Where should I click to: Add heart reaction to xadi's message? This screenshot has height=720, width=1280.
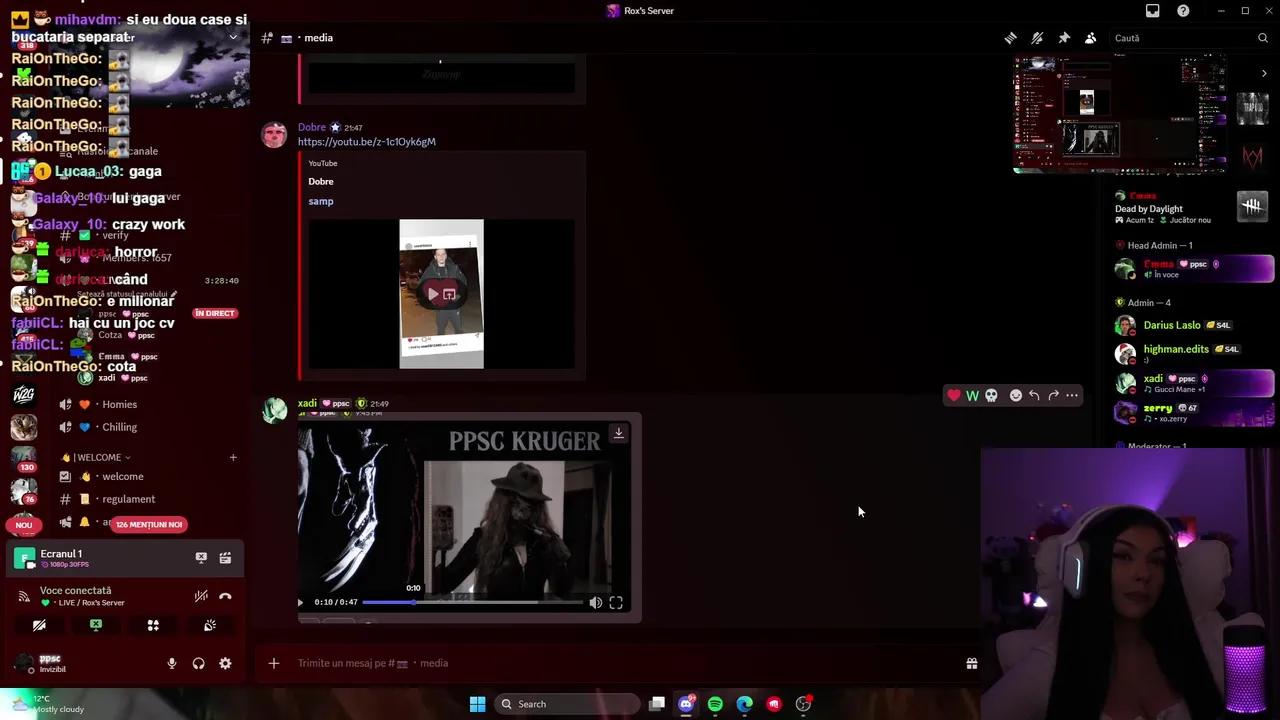954,396
